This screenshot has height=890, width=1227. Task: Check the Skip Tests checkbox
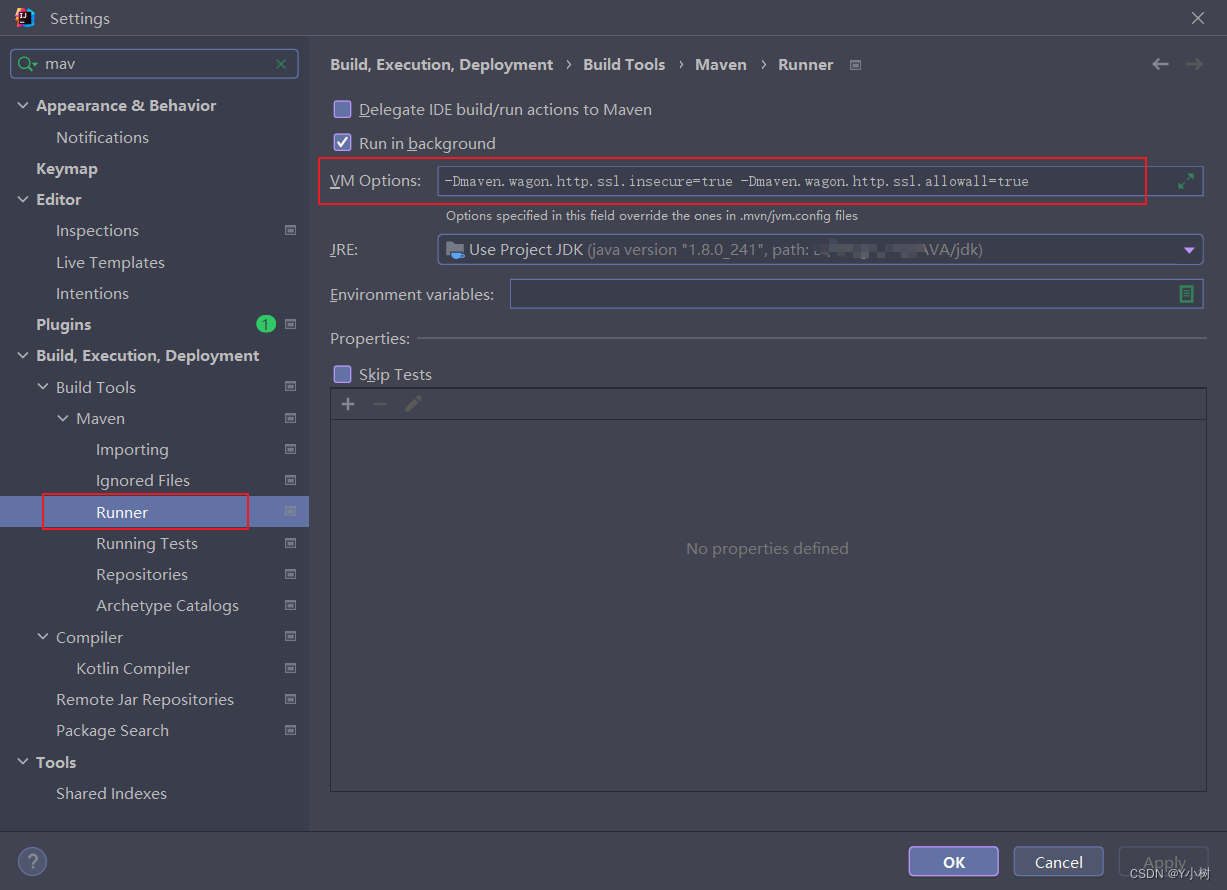[x=342, y=374]
